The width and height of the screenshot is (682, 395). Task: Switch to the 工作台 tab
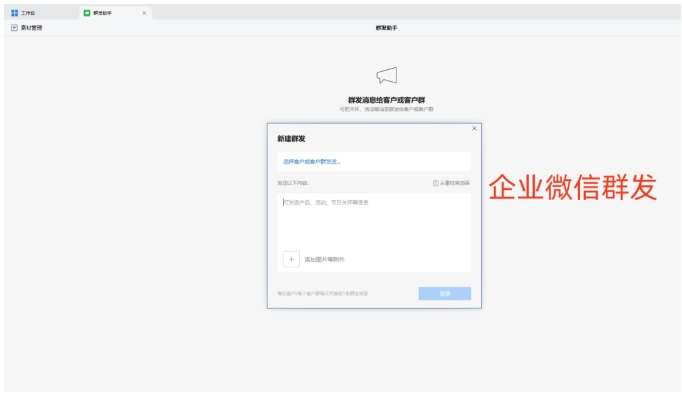[x=23, y=13]
